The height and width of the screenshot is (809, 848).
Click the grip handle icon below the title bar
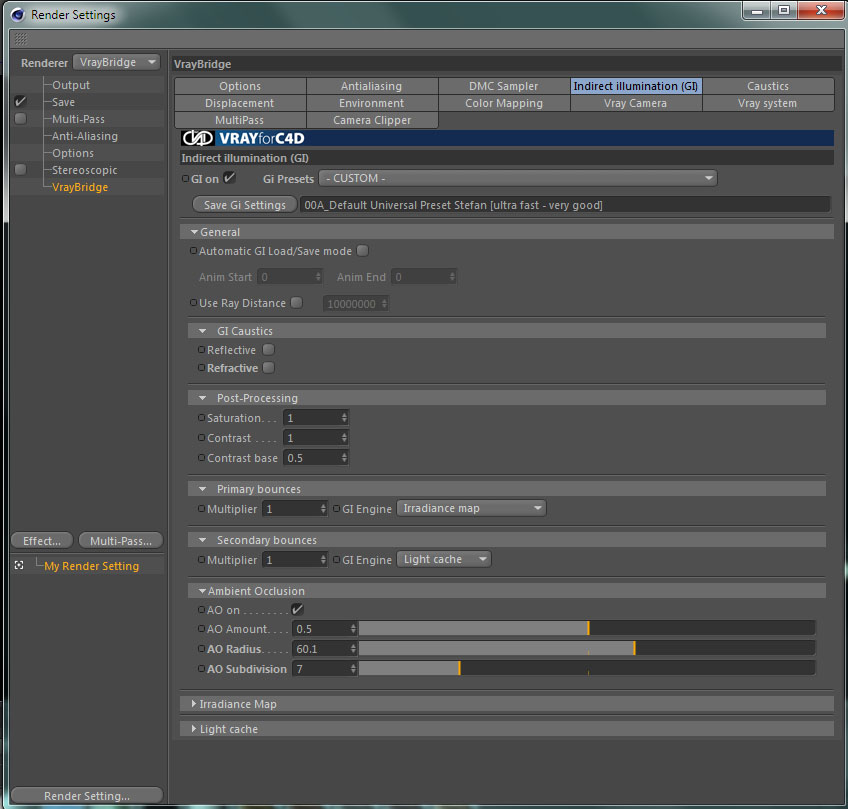(21, 39)
